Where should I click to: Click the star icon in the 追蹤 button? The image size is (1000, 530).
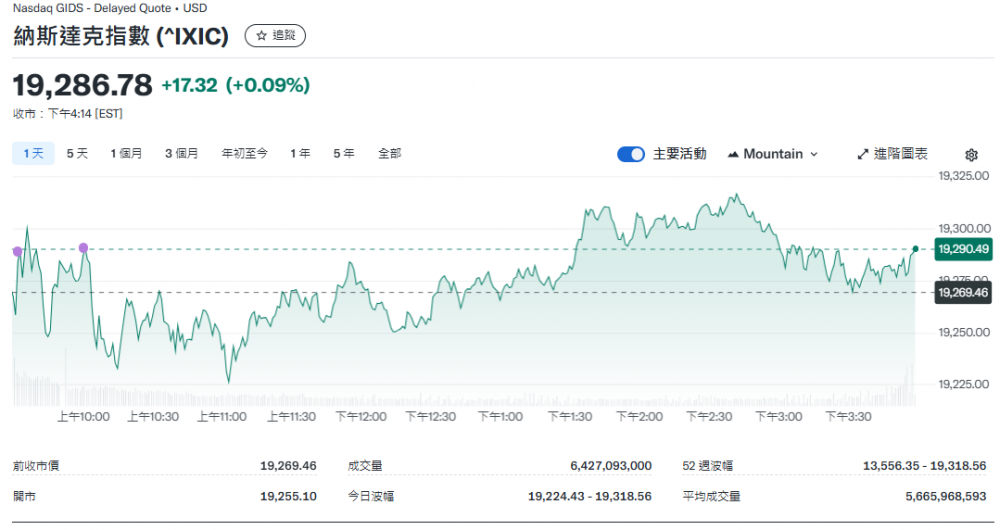pyautogui.click(x=261, y=36)
